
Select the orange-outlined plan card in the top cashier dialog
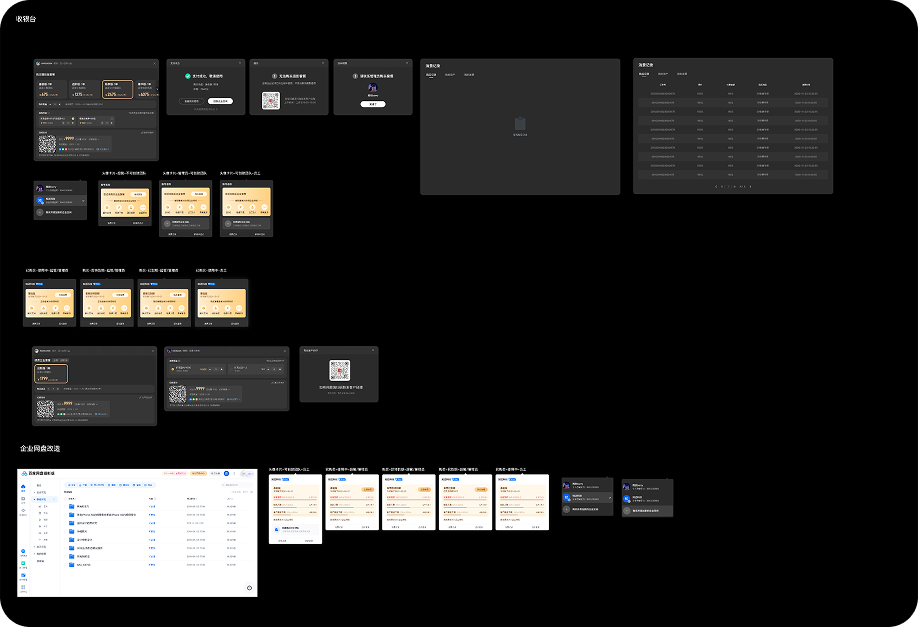coord(118,90)
